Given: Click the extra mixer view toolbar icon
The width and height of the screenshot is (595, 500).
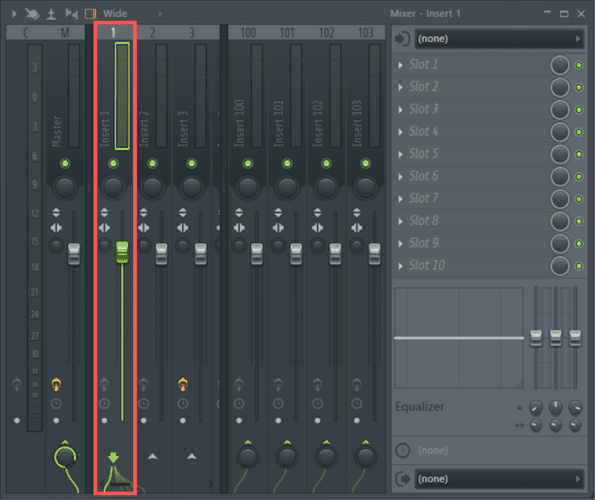Looking at the screenshot, I should point(90,14).
